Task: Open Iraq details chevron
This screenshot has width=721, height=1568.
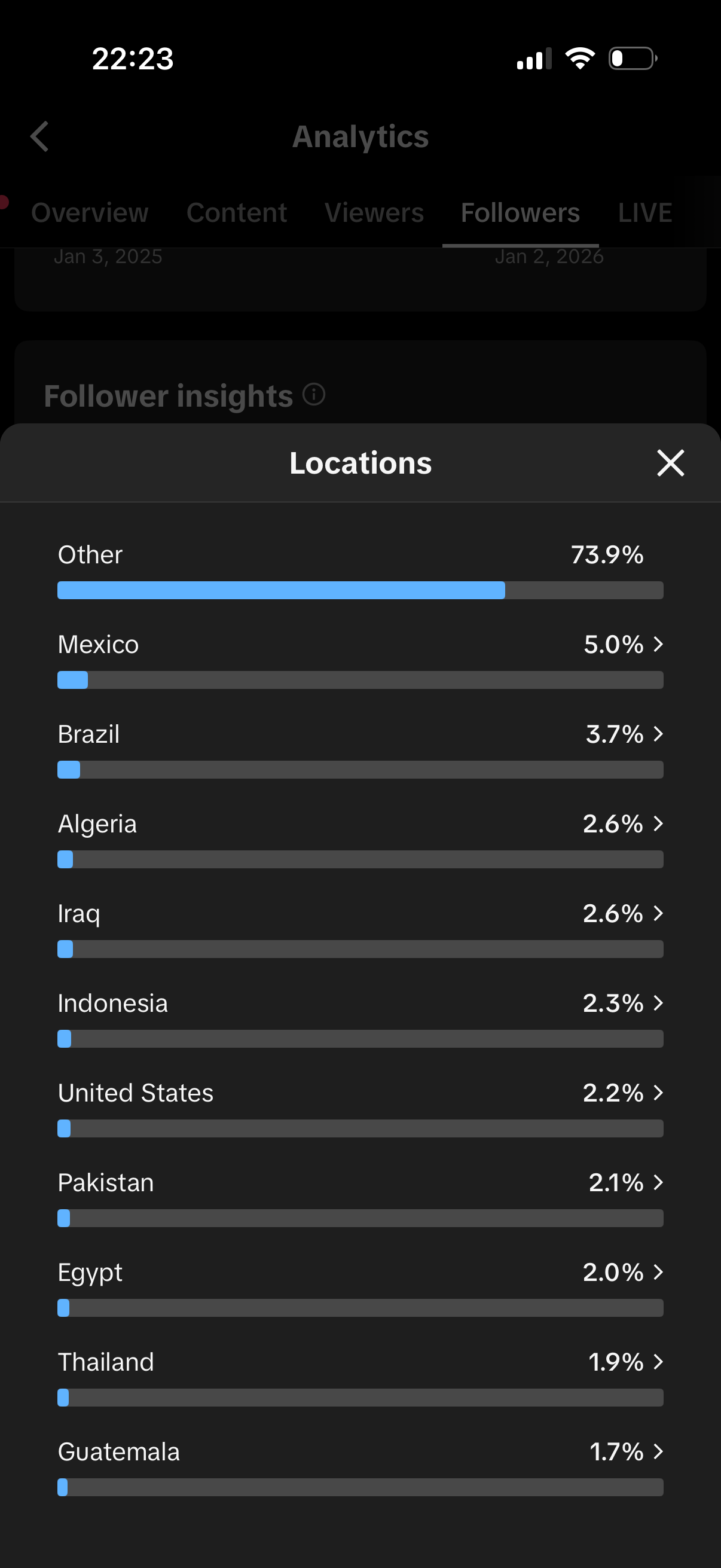Action: pyautogui.click(x=658, y=913)
